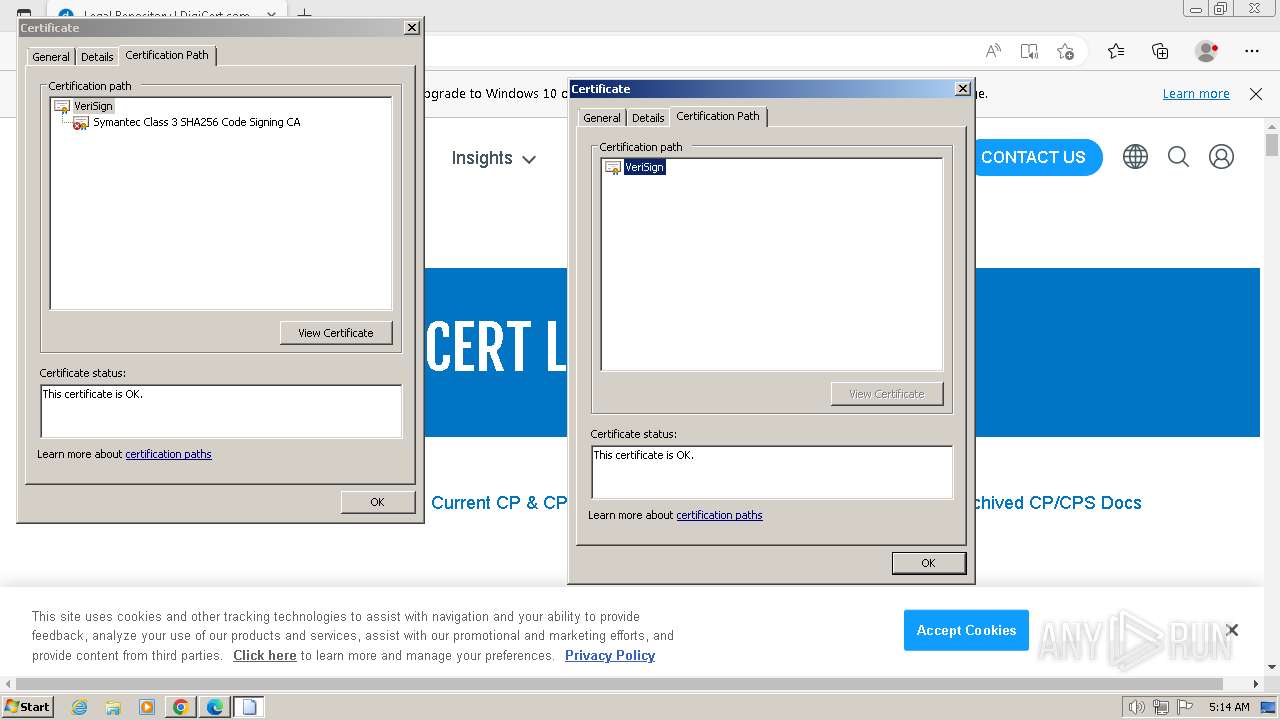1280x720 pixels.
Task: Open the Collections icon in Edge toolbar
Action: pos(1160,51)
